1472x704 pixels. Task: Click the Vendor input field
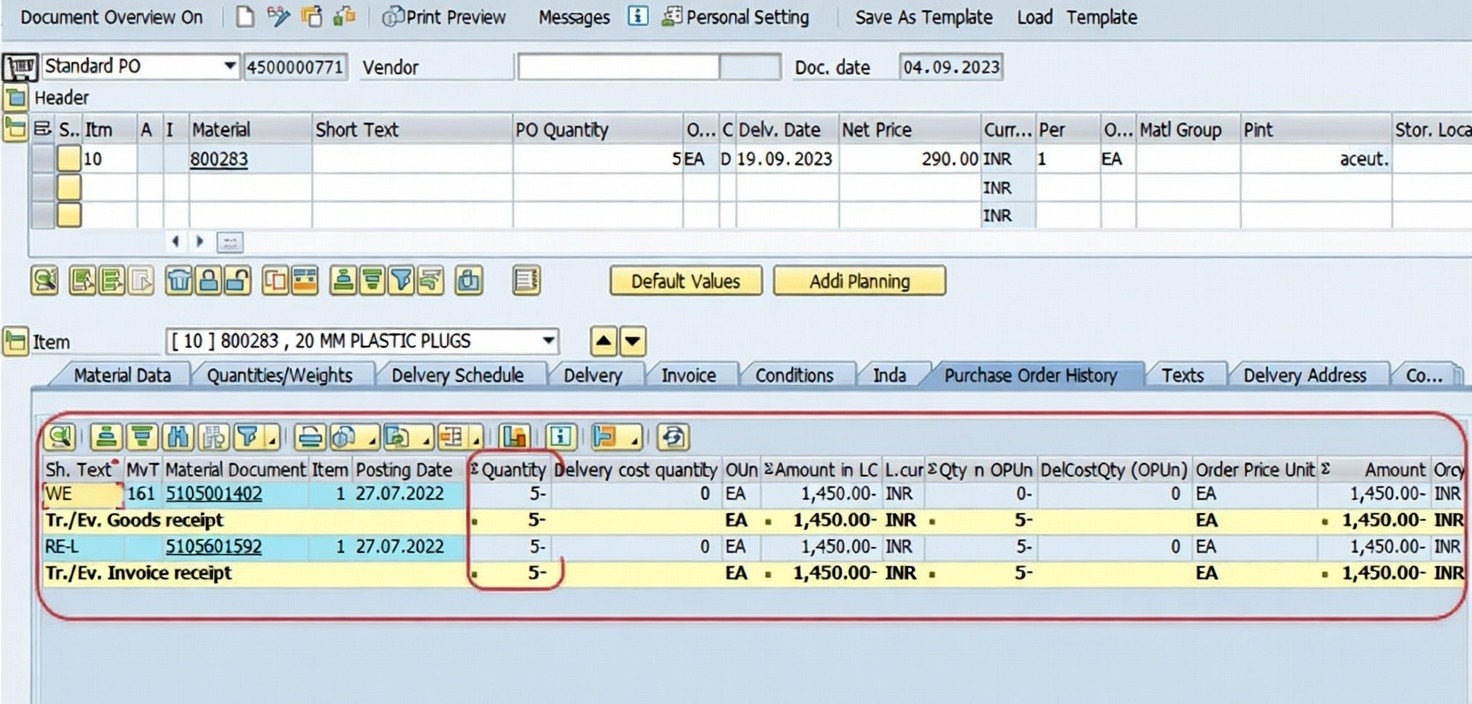click(617, 67)
